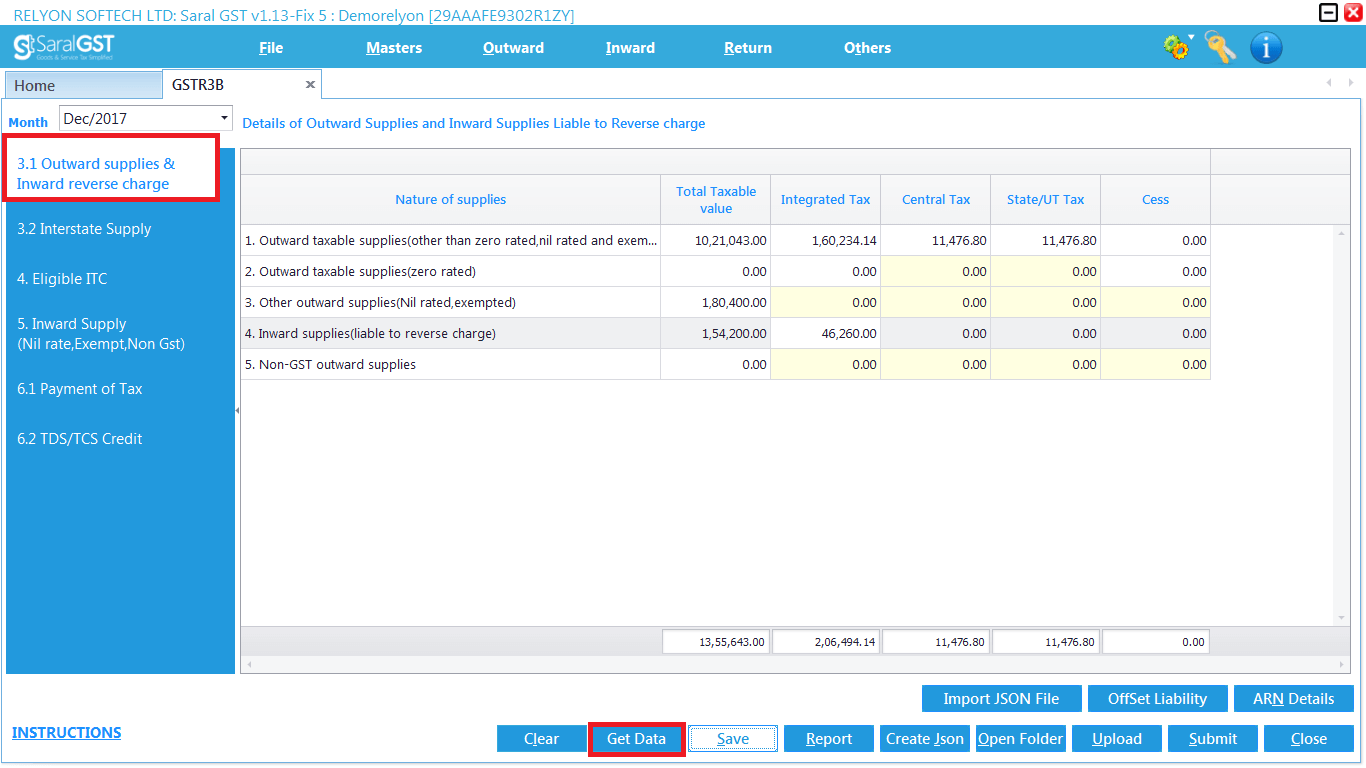The width and height of the screenshot is (1366, 768).
Task: Click the Save button
Action: 733,739
